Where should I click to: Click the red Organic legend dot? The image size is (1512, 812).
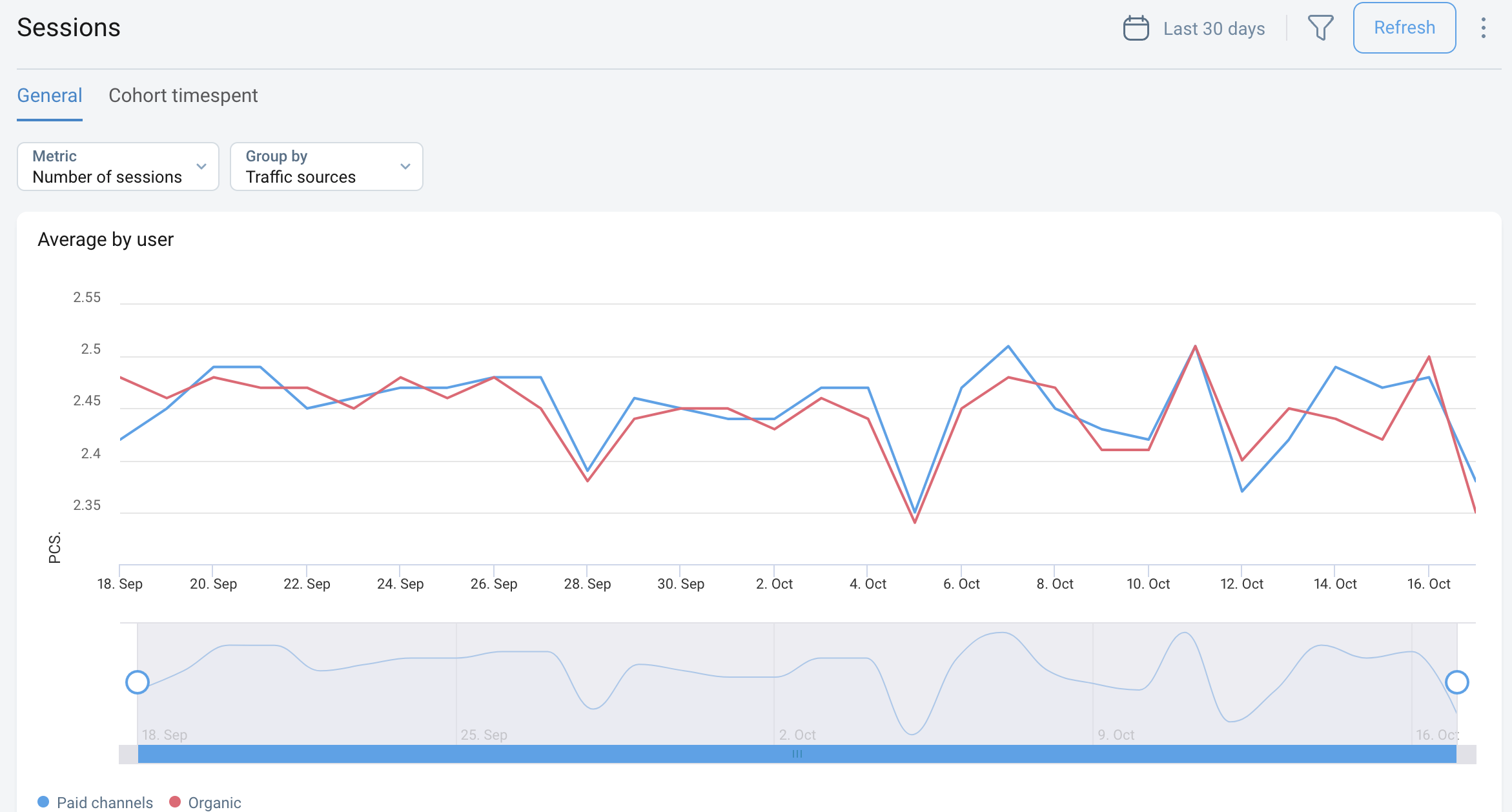(x=174, y=802)
